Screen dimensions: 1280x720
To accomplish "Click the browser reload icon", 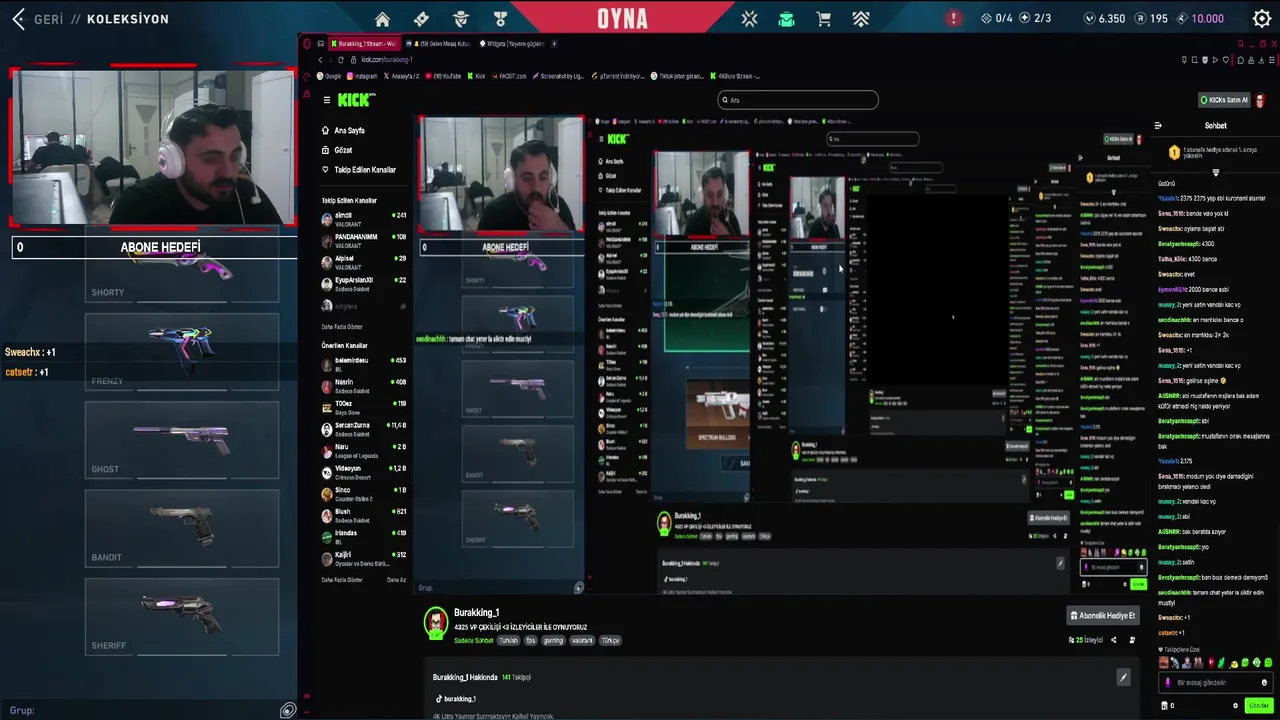I will [340, 60].
